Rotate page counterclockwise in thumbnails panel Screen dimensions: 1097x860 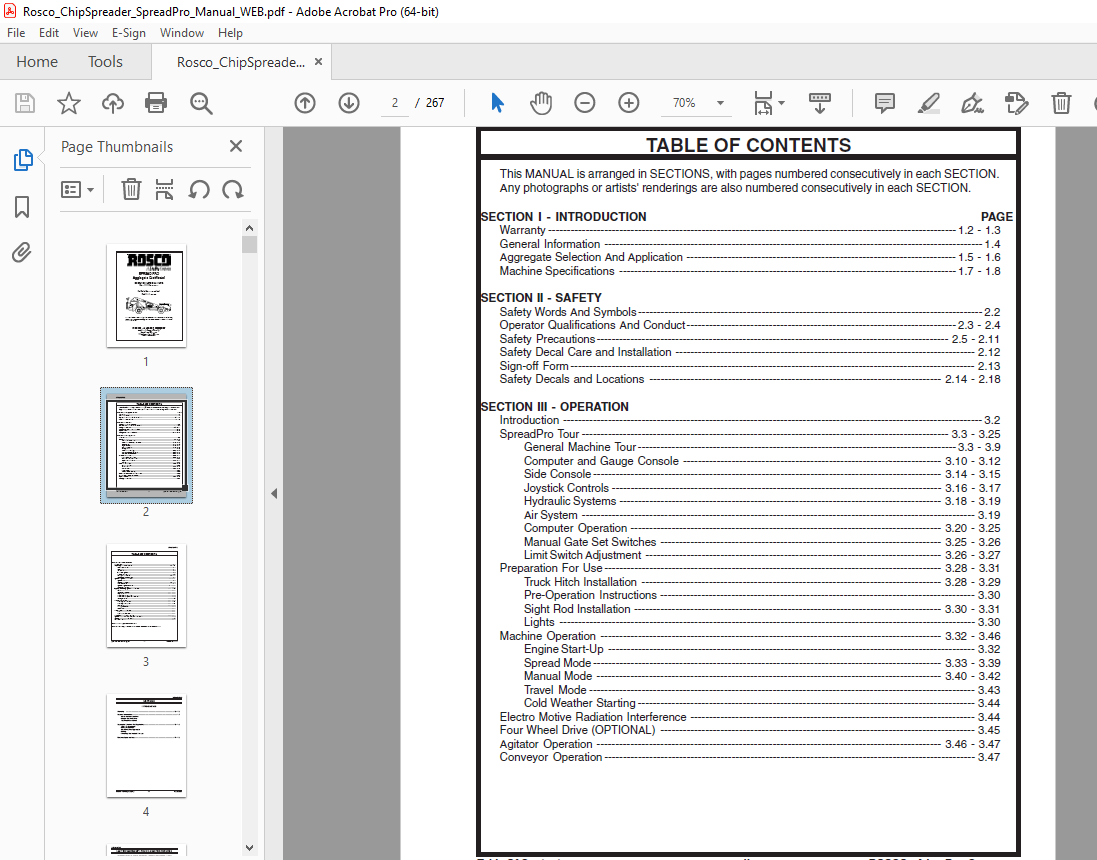(199, 190)
